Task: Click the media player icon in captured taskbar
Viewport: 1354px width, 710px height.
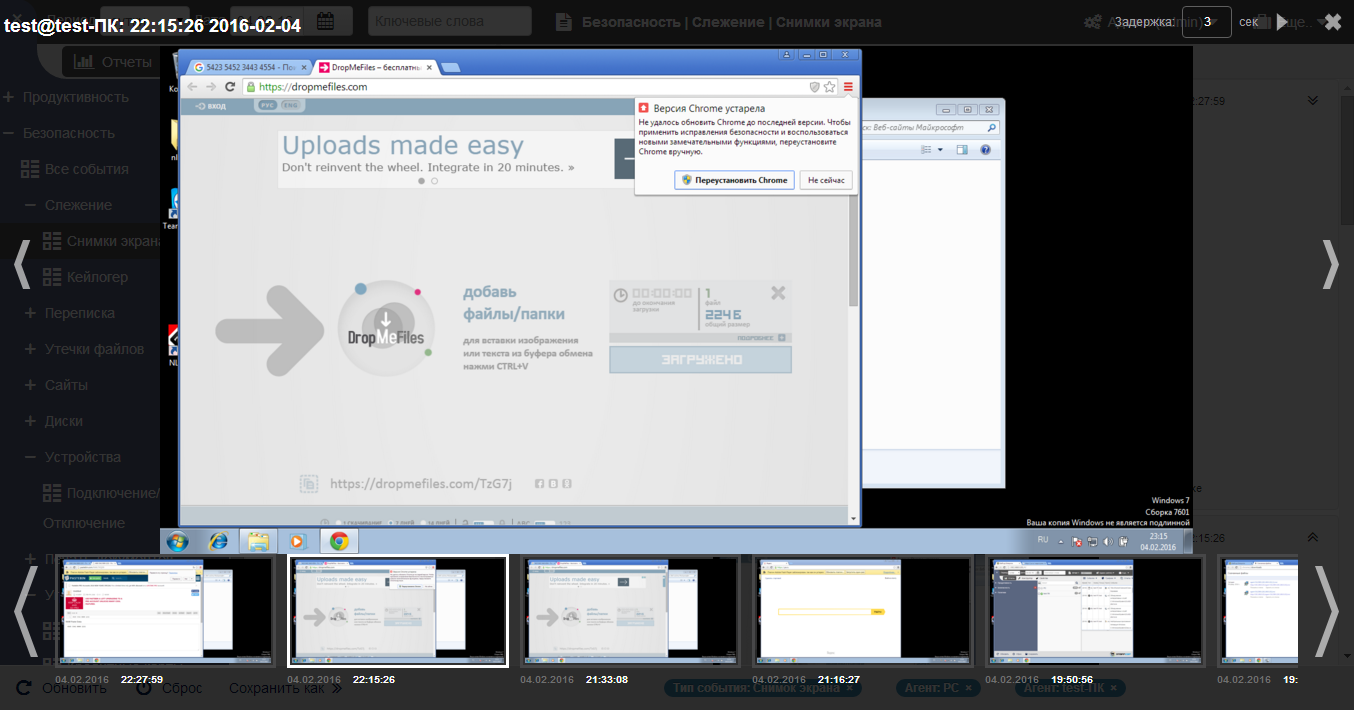Action: (x=297, y=541)
